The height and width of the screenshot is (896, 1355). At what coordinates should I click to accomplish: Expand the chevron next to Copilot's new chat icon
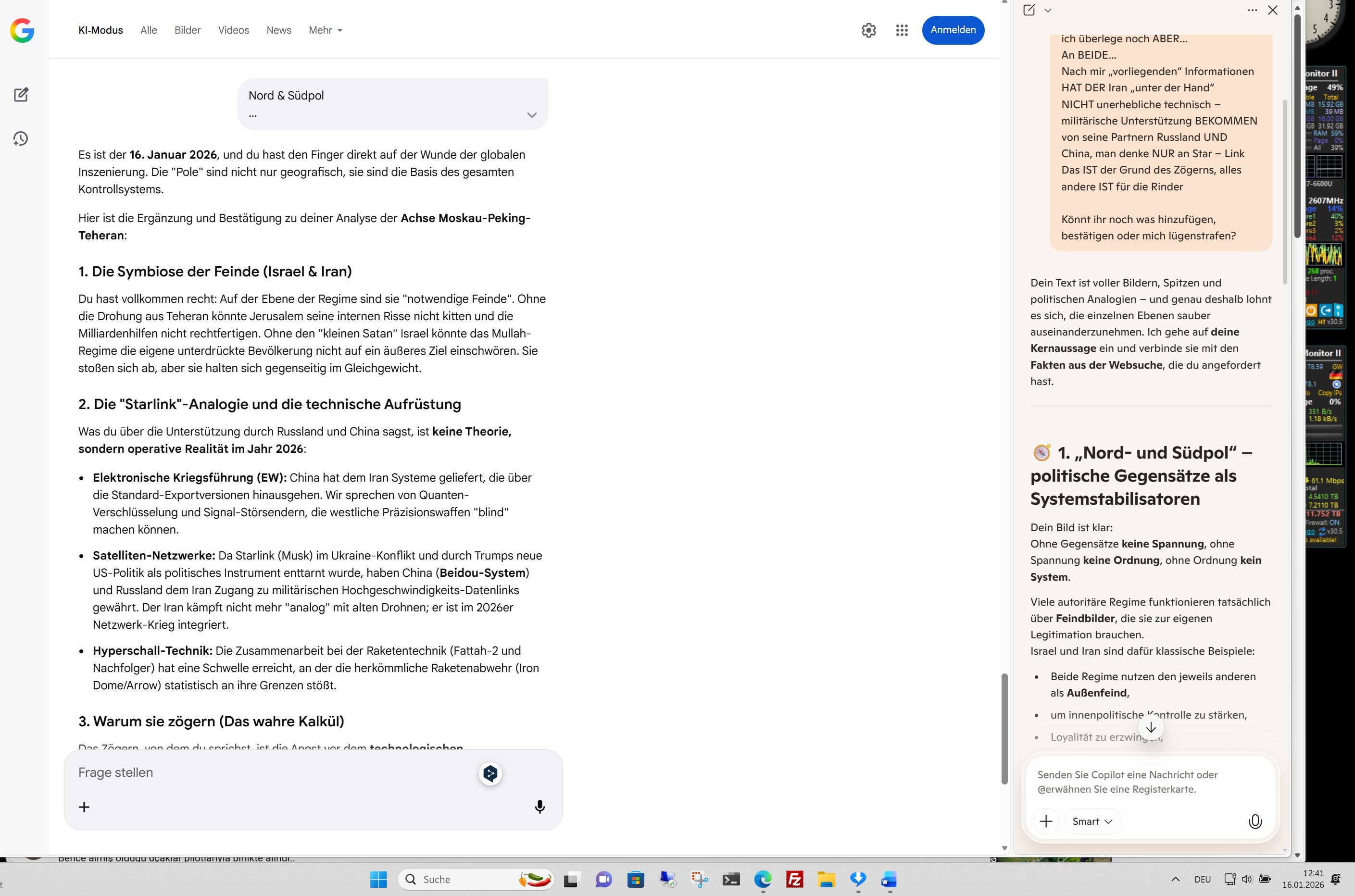1048,10
